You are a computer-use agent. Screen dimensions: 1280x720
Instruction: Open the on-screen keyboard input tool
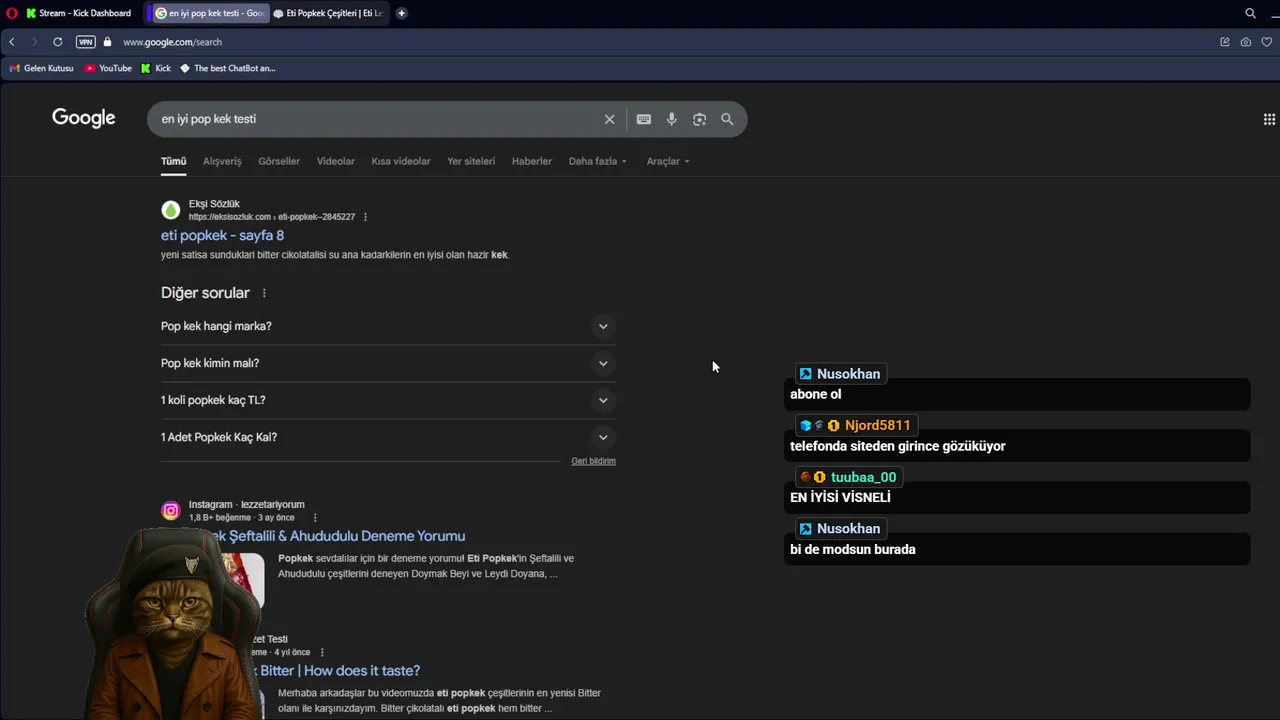(644, 119)
